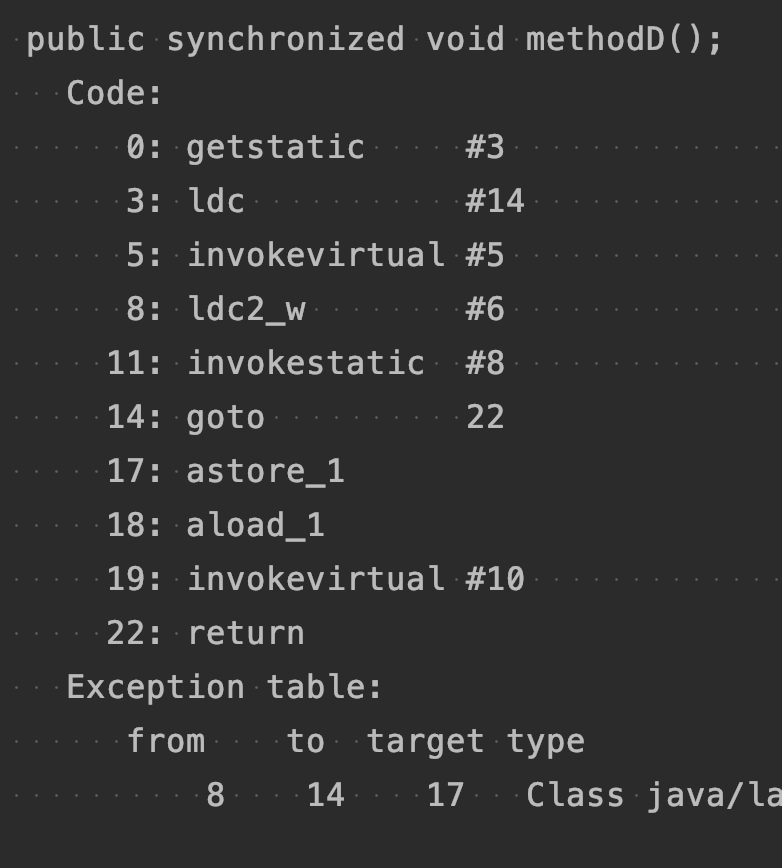Screen dimensions: 782x868
Task: Click the astore_1 instruction
Action: 265,471
